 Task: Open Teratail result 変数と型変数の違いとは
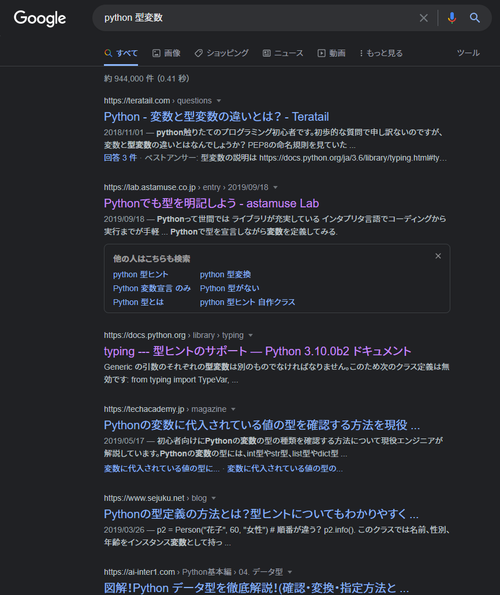click(x=216, y=116)
